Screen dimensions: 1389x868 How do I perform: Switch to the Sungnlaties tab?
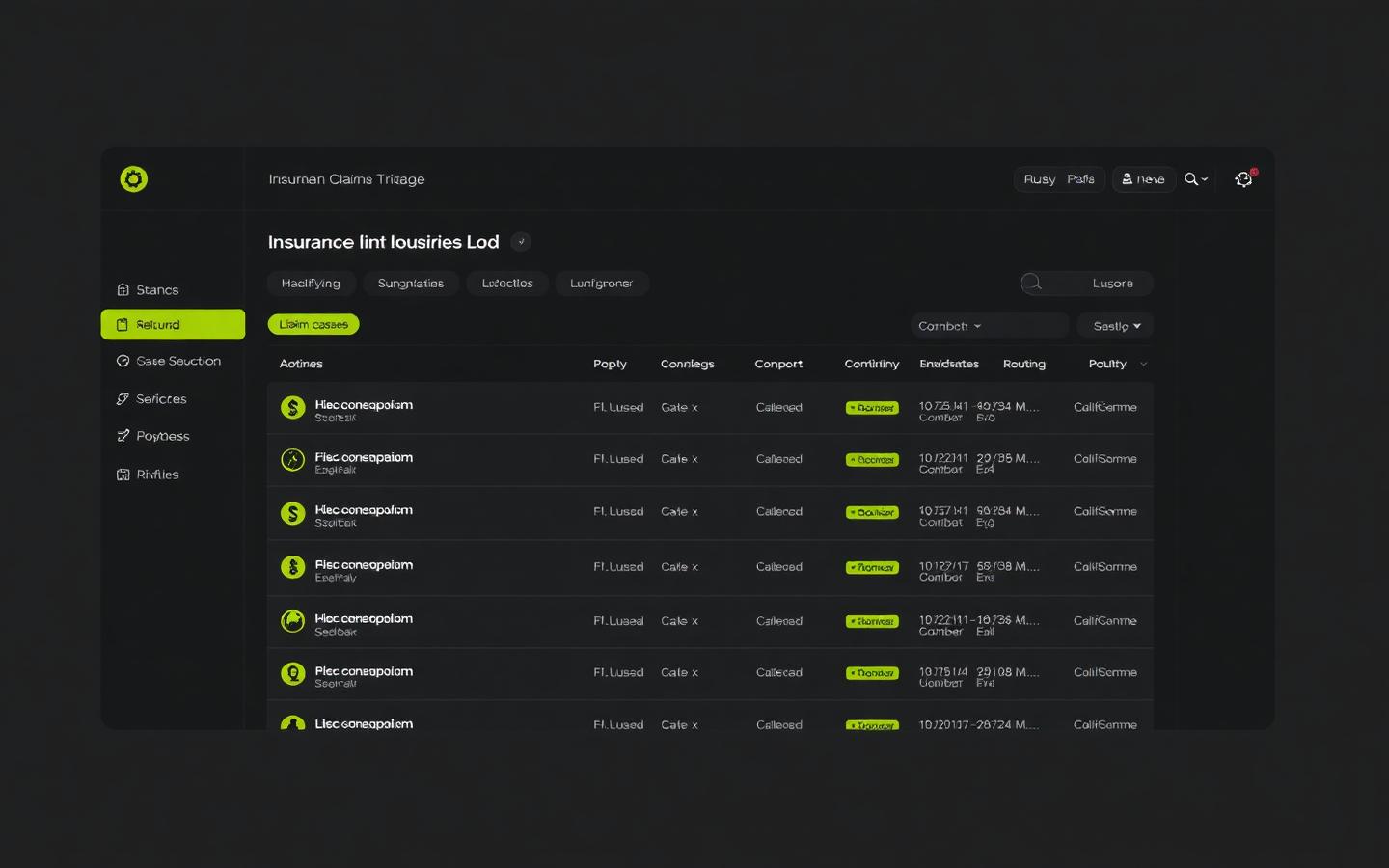coord(411,284)
